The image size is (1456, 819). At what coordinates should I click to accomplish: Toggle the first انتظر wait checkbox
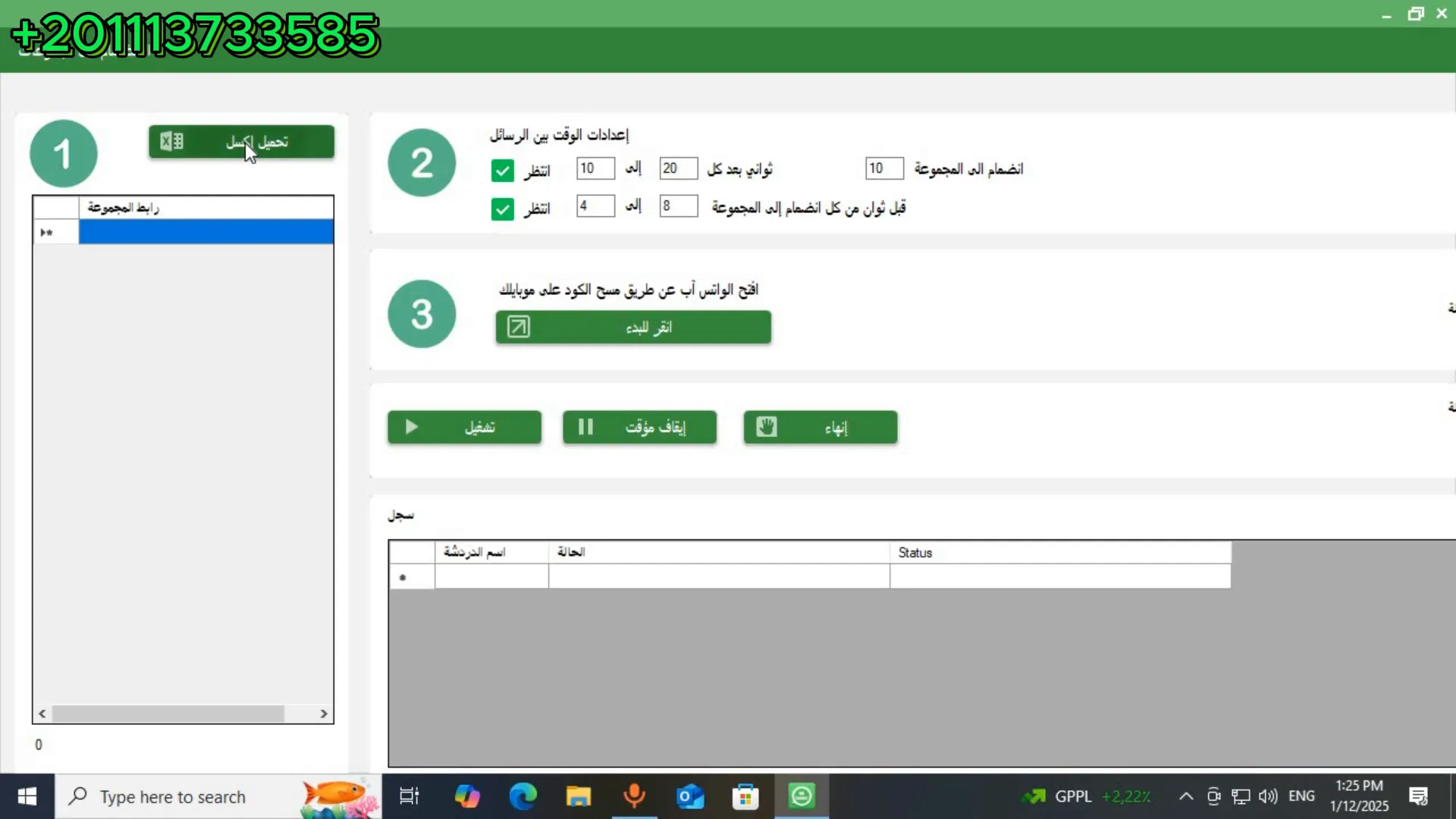point(502,170)
